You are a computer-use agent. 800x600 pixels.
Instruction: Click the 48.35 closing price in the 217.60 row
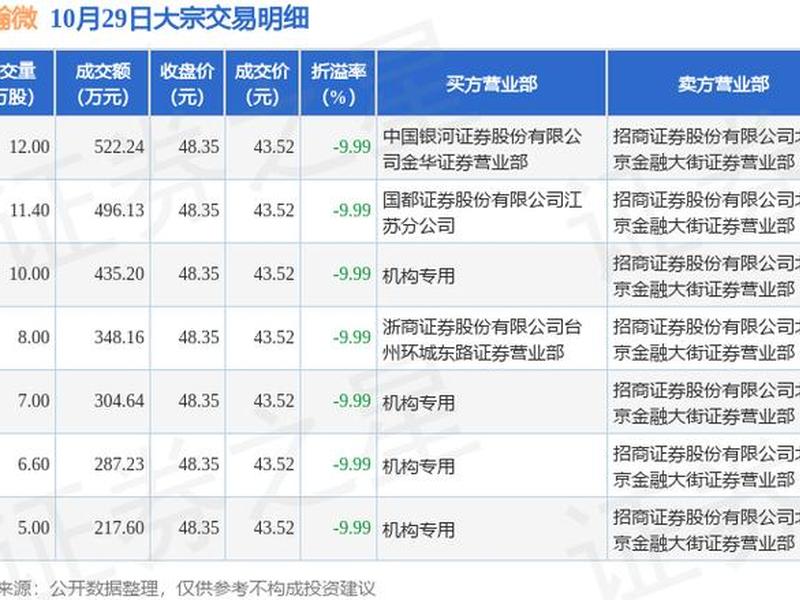point(199,528)
